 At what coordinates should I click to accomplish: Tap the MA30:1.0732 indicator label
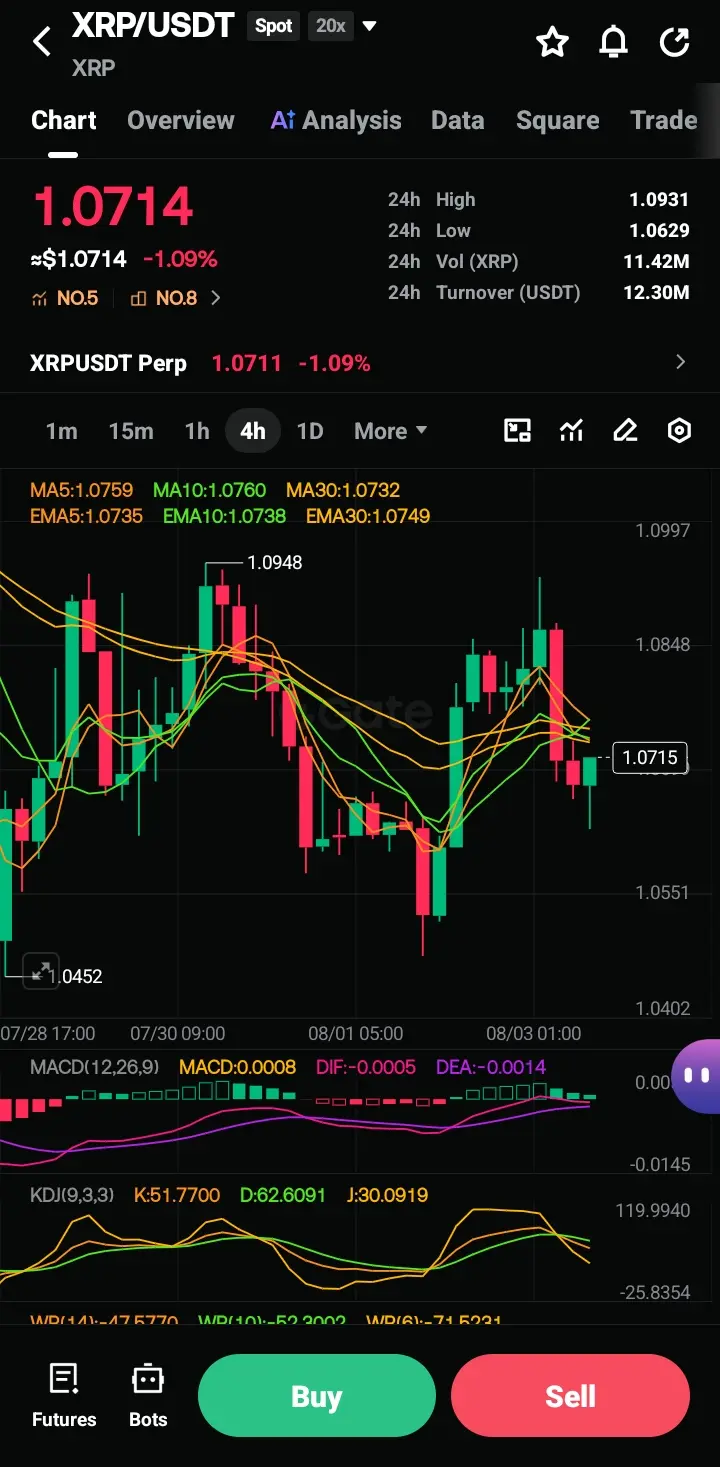[343, 491]
